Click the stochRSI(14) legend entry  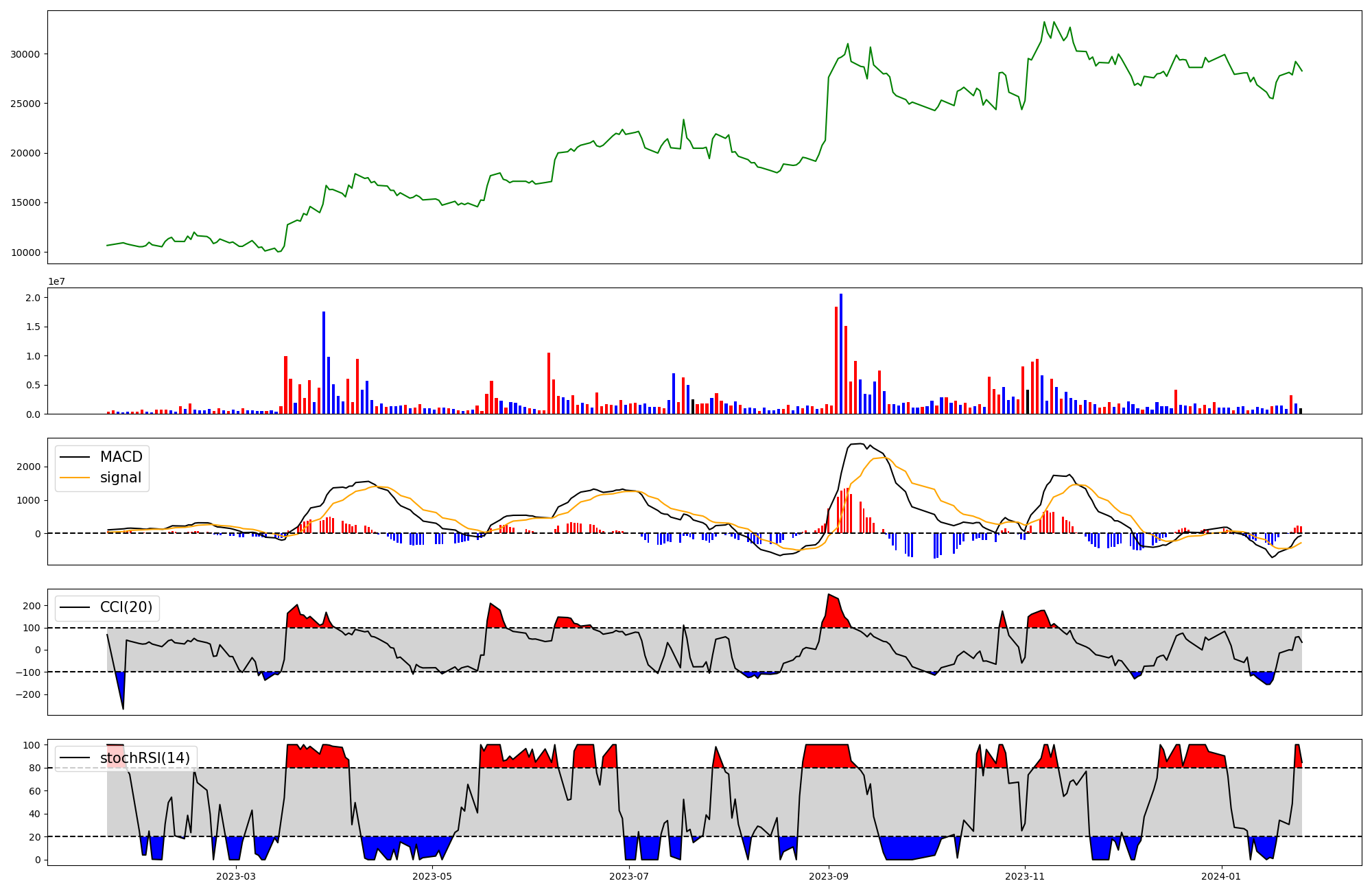point(145,758)
